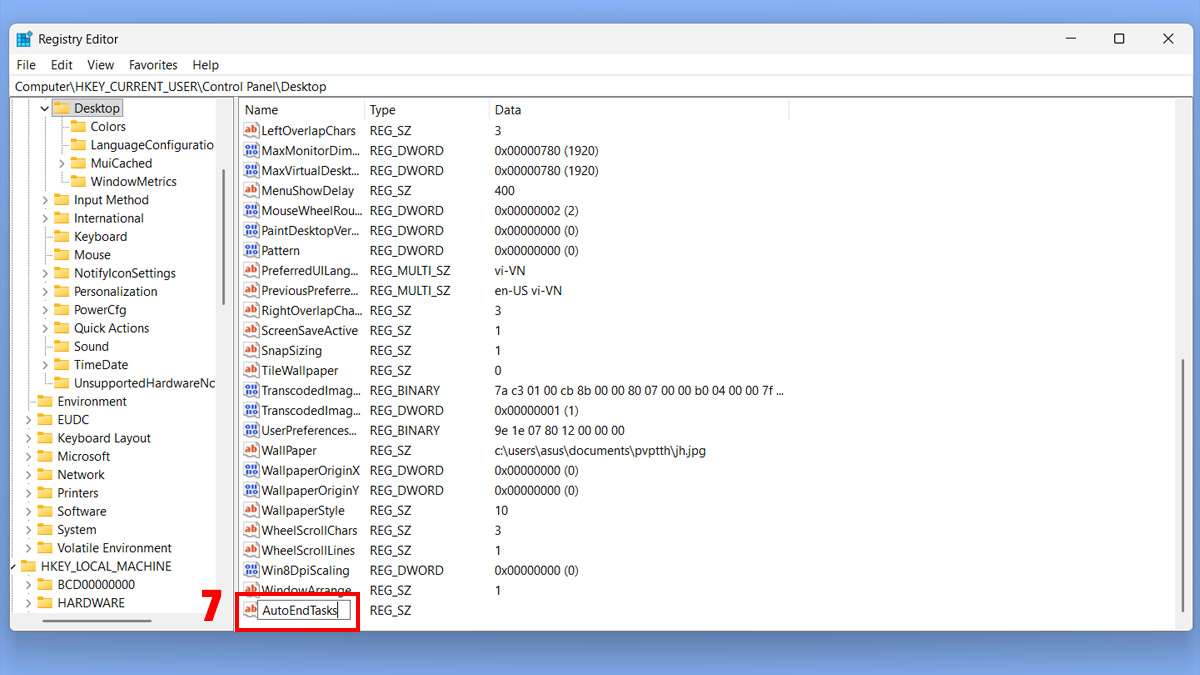This screenshot has width=1200, height=675.
Task: Expand the International key
Action: coord(45,218)
